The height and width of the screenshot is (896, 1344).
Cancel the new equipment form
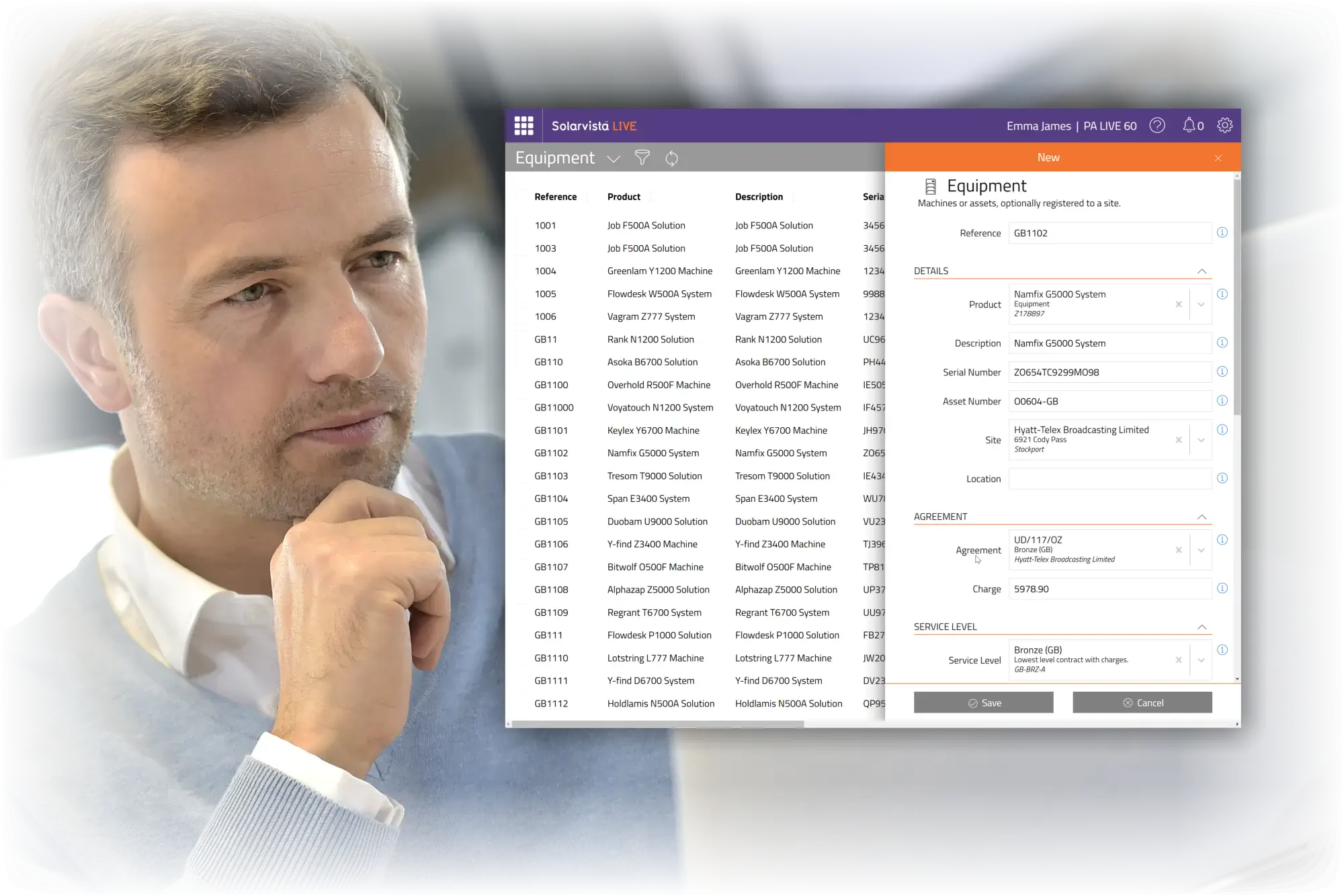click(x=1142, y=703)
